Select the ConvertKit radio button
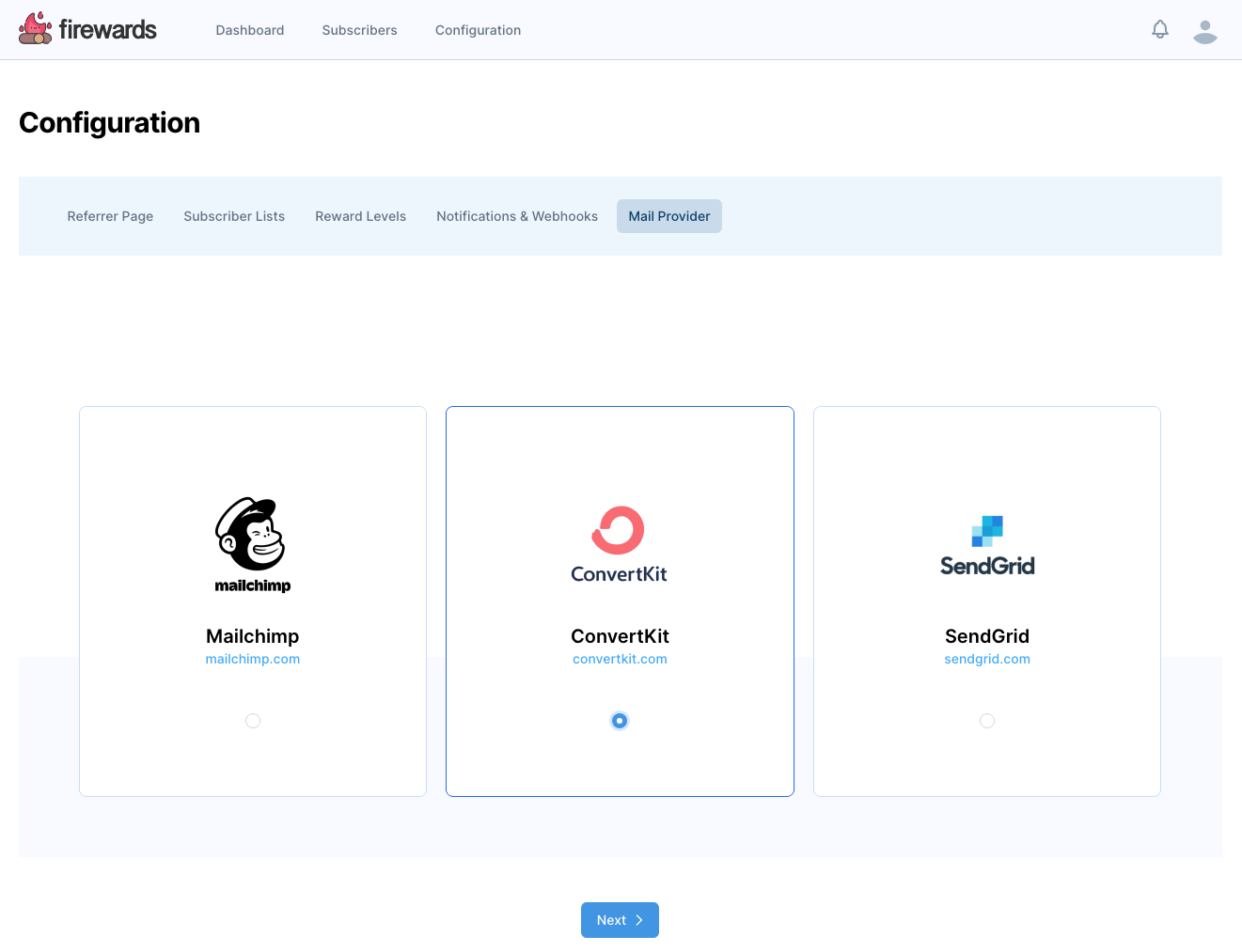This screenshot has width=1242, height=952. pyautogui.click(x=620, y=721)
